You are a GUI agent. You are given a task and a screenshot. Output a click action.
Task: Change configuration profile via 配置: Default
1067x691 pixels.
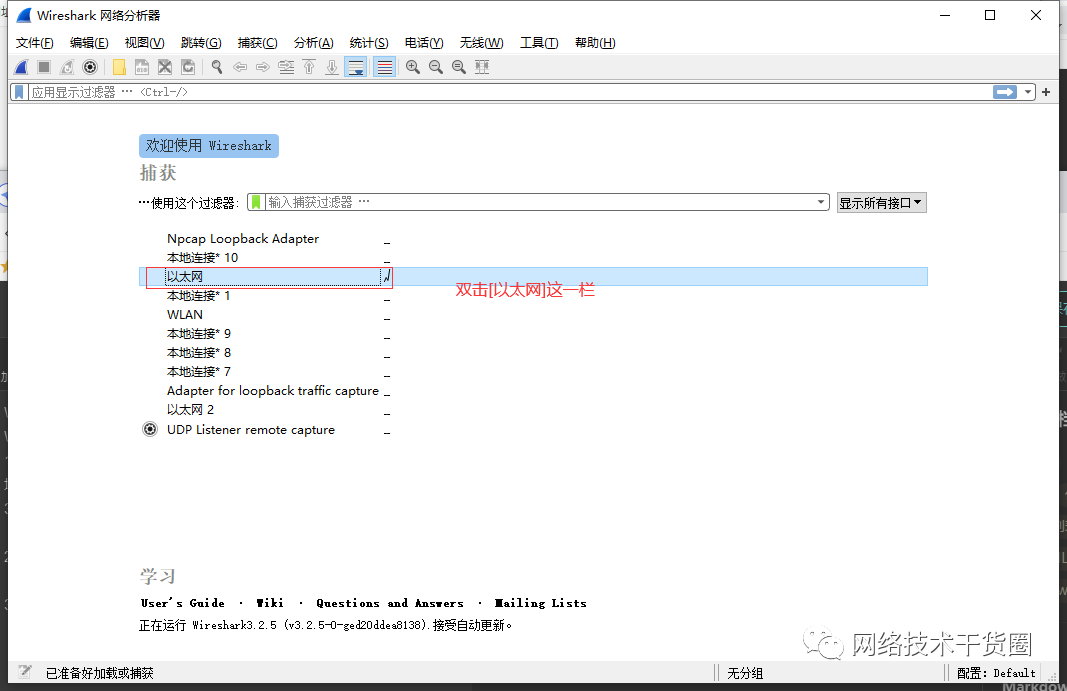click(995, 672)
